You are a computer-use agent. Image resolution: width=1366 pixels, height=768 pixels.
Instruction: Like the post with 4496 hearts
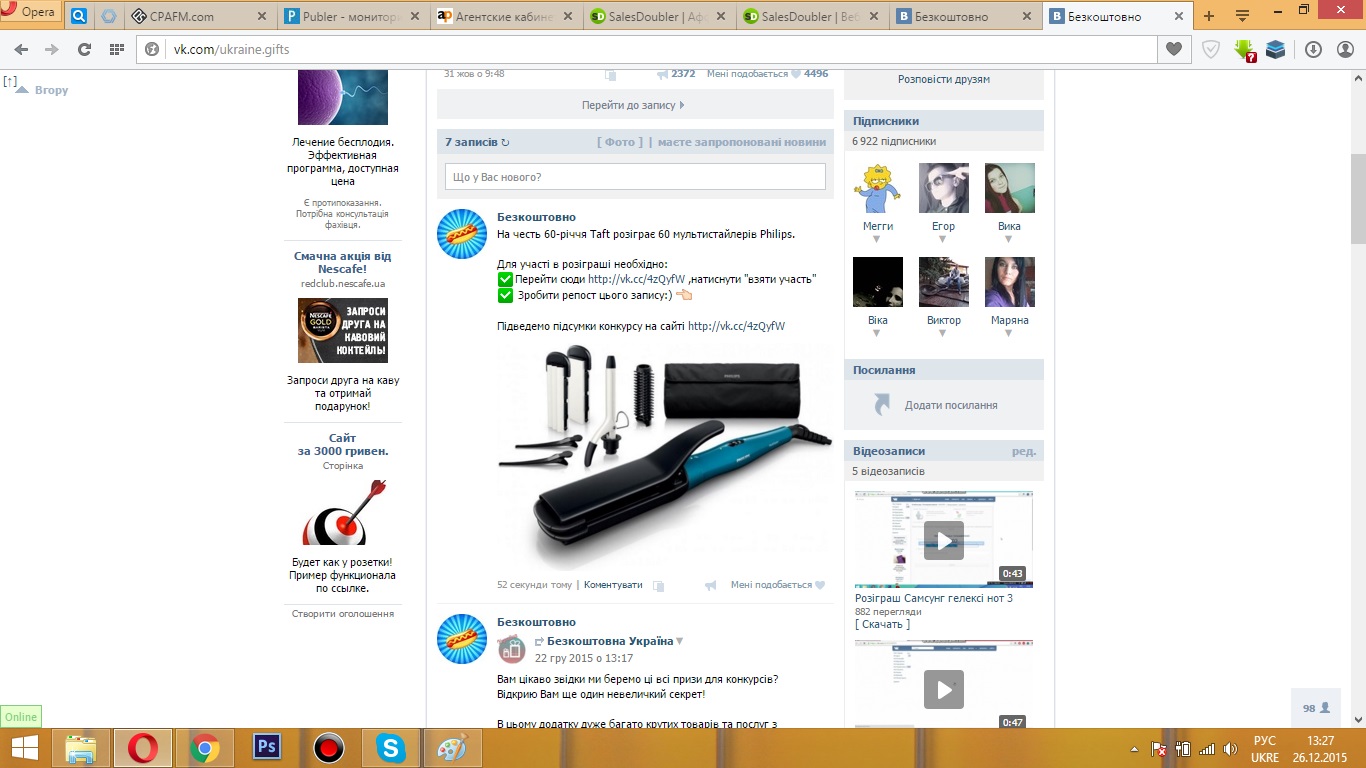tap(796, 74)
